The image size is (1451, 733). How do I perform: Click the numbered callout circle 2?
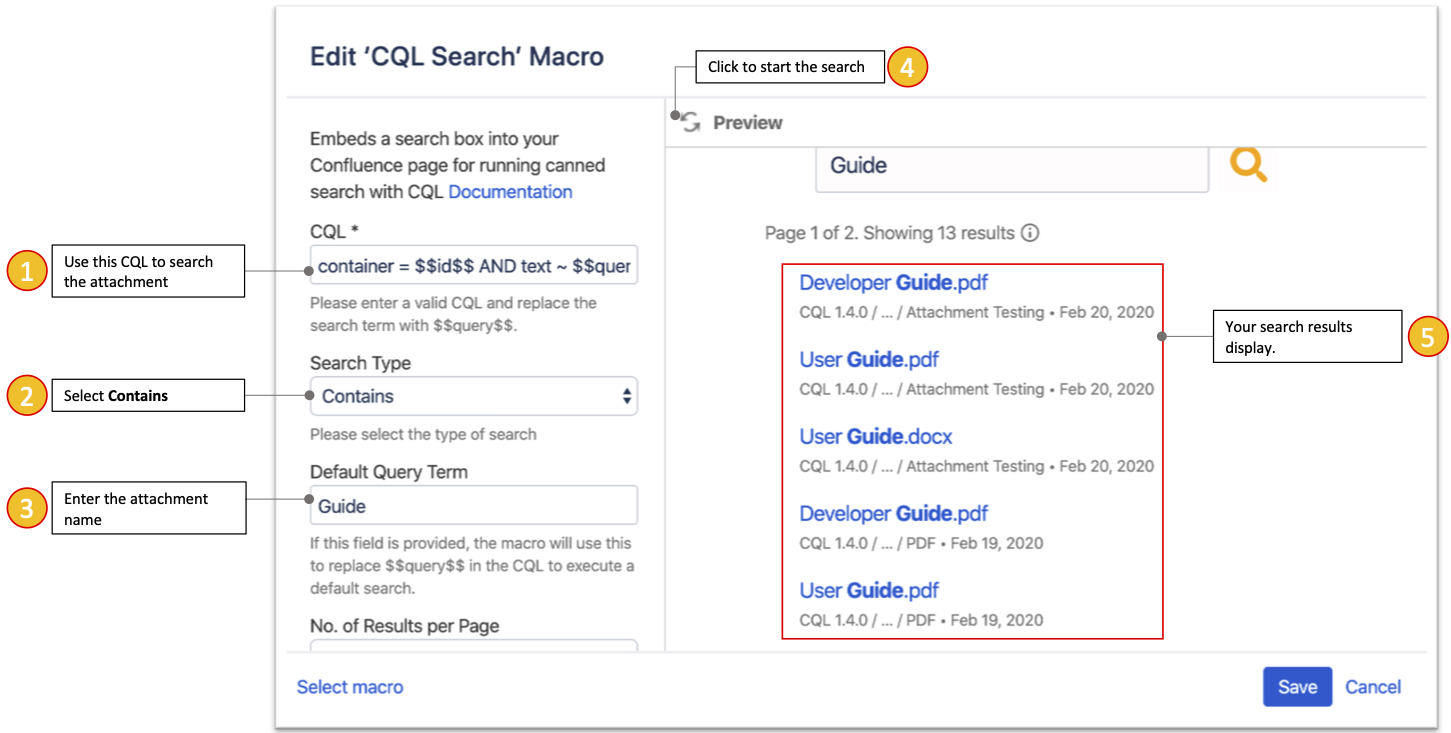click(27, 396)
